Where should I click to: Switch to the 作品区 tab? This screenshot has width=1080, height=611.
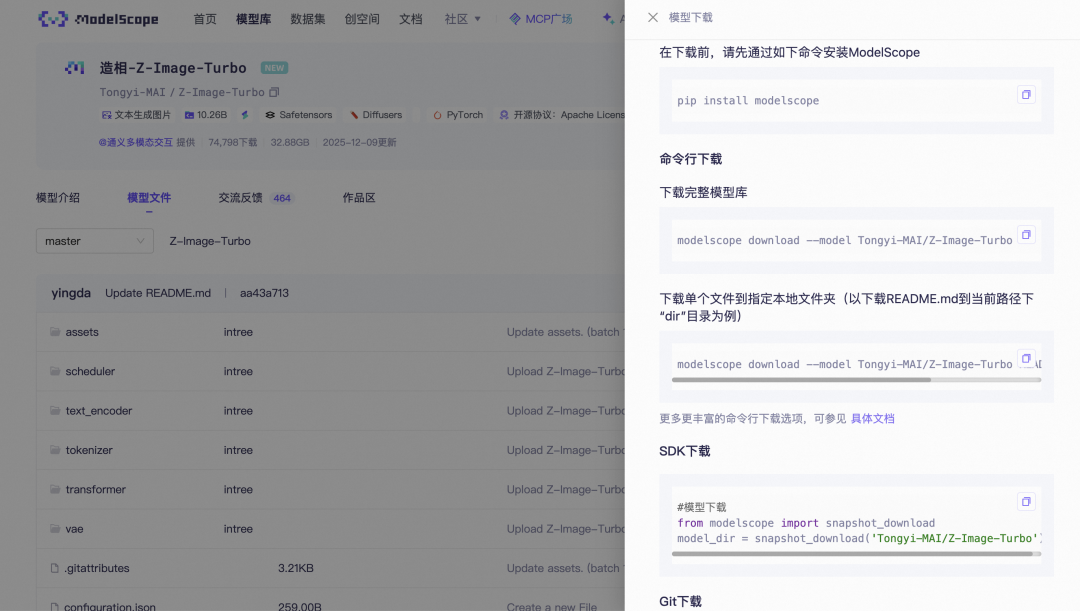pos(359,198)
